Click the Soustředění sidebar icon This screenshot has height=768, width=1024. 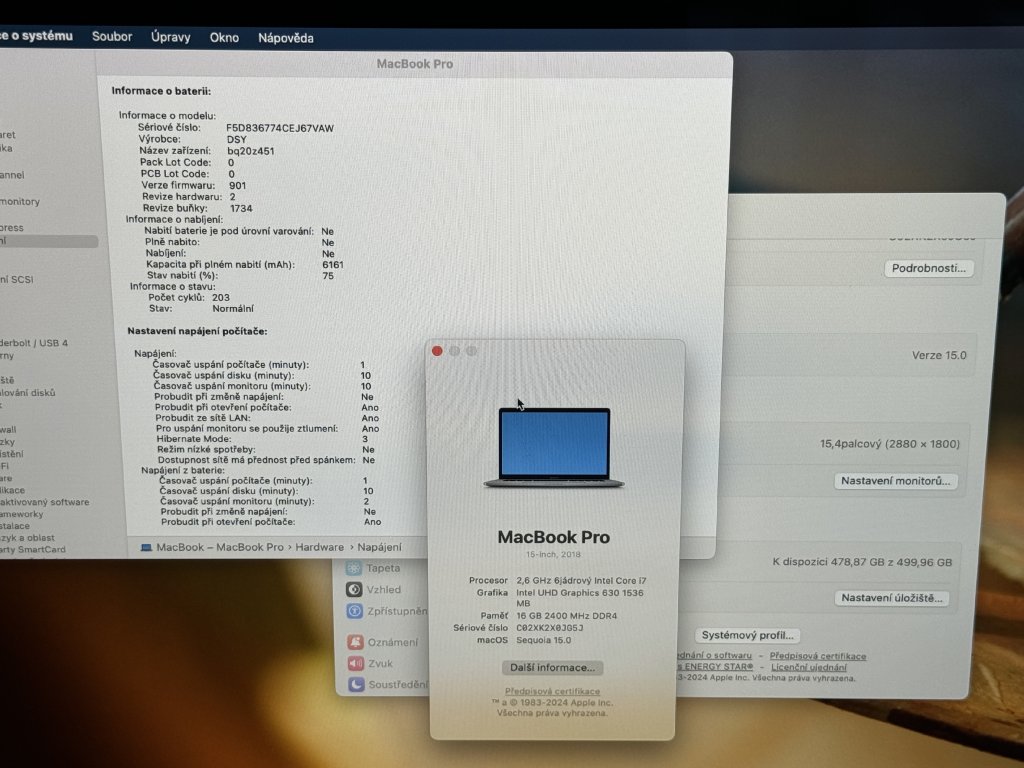pos(356,684)
